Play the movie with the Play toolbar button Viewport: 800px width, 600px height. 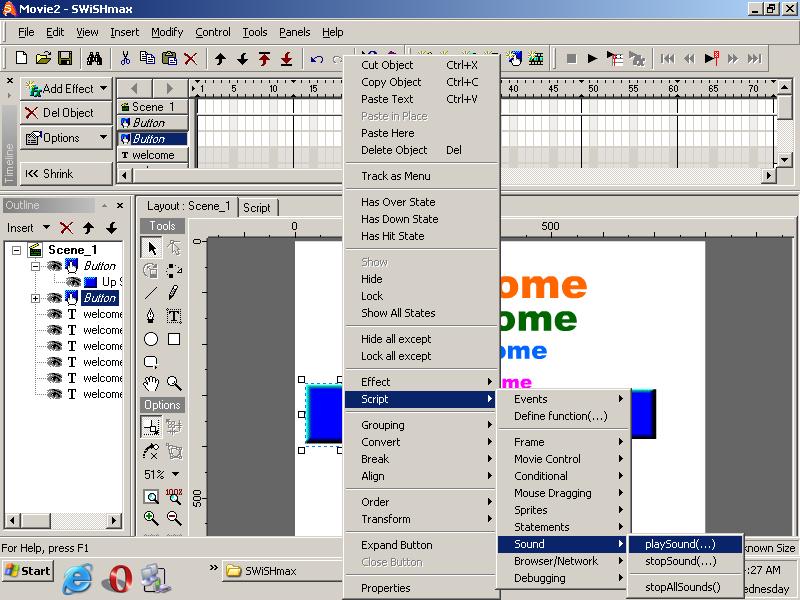click(x=592, y=59)
